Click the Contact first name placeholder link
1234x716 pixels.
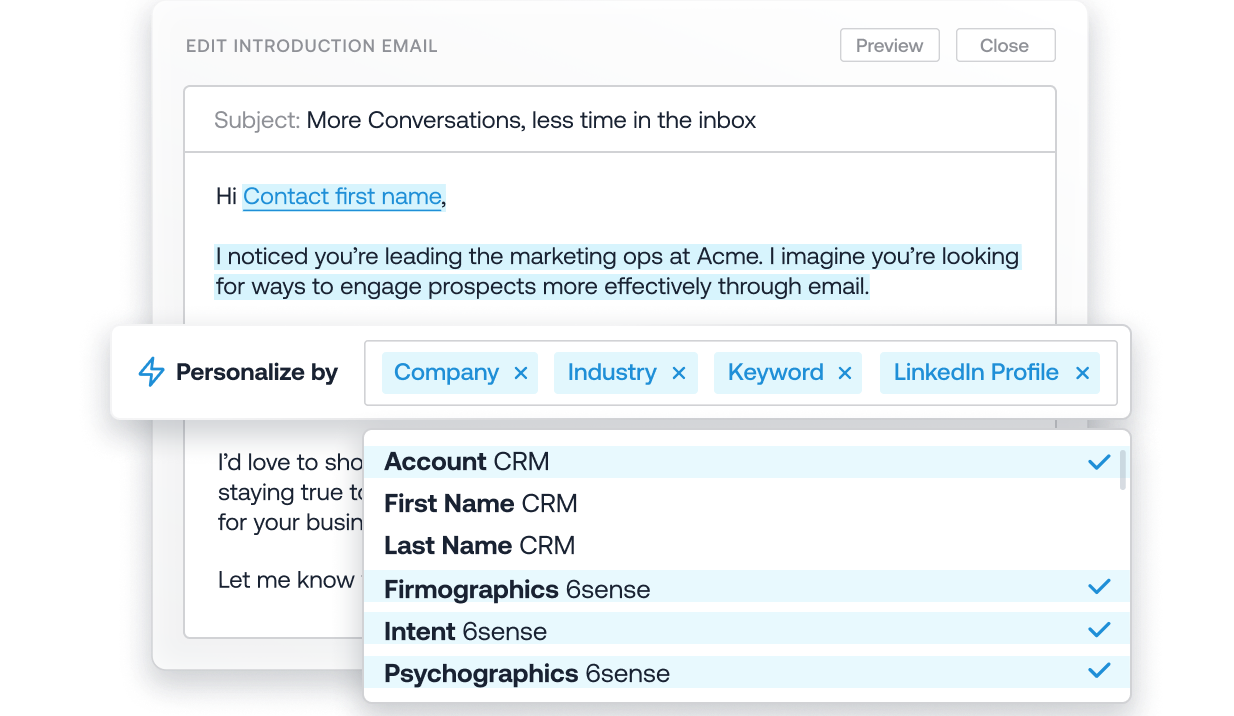(x=342, y=197)
